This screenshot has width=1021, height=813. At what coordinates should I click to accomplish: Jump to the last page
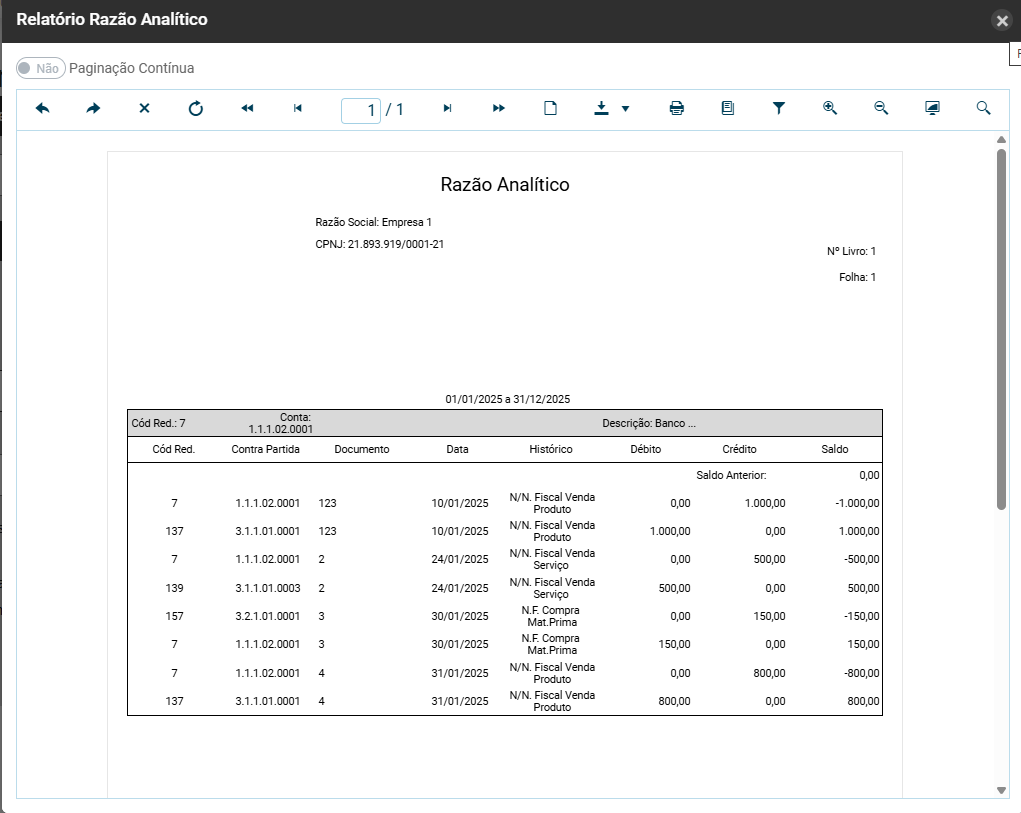click(x=499, y=109)
